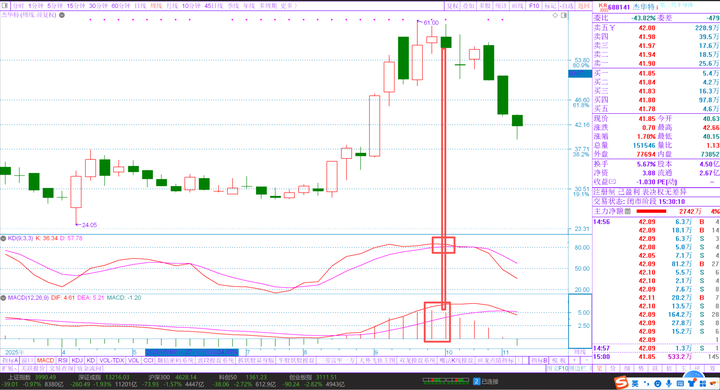
Task: Toggle 复权 price adjustment mode
Action: coord(453,6)
